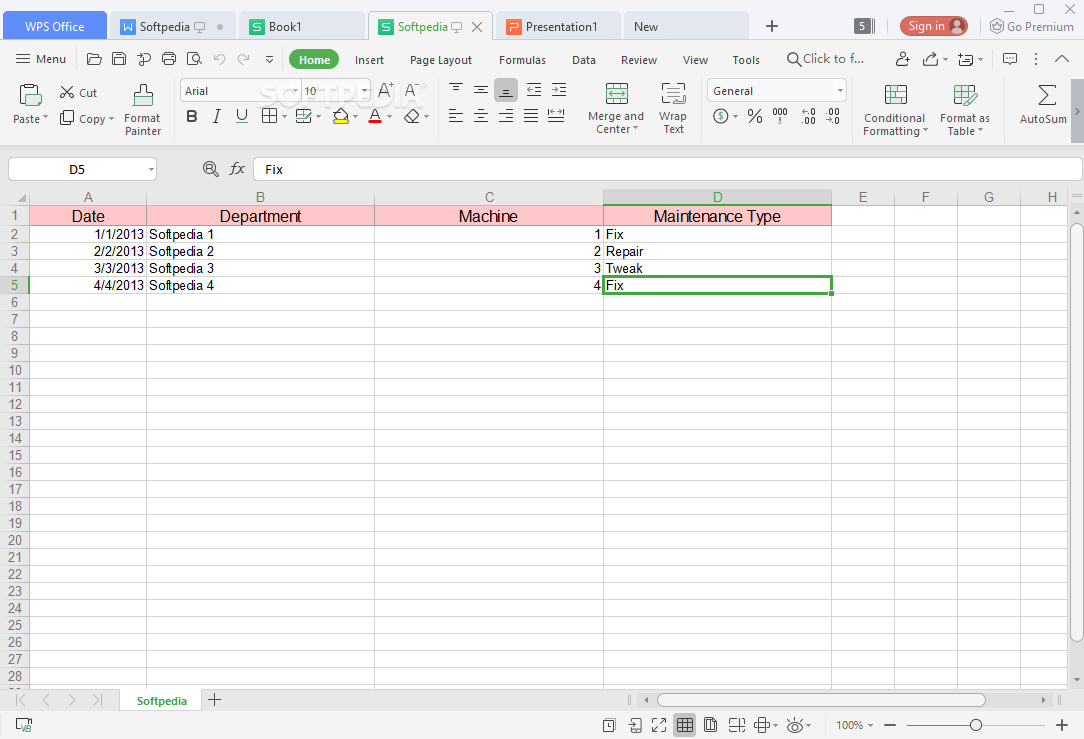Expand the number format General dropdown
The image size is (1084, 739).
pyautogui.click(x=840, y=91)
